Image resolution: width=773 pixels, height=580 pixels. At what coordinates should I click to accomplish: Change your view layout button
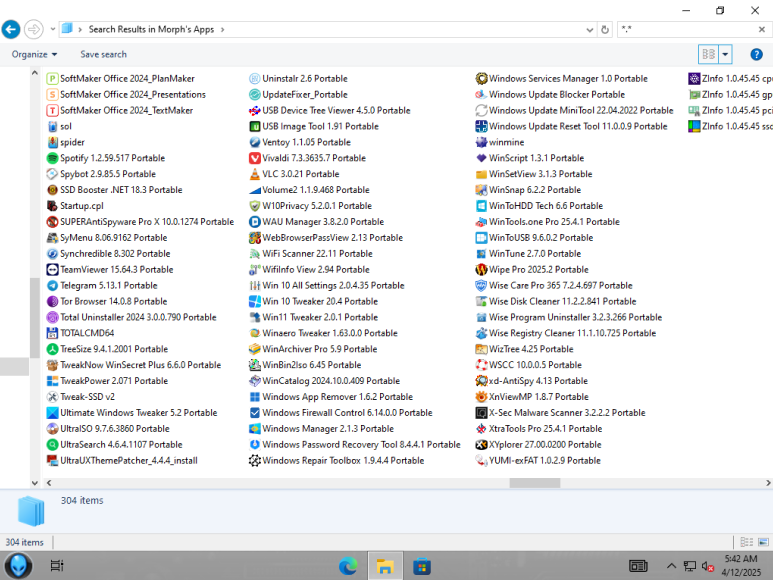[708, 54]
